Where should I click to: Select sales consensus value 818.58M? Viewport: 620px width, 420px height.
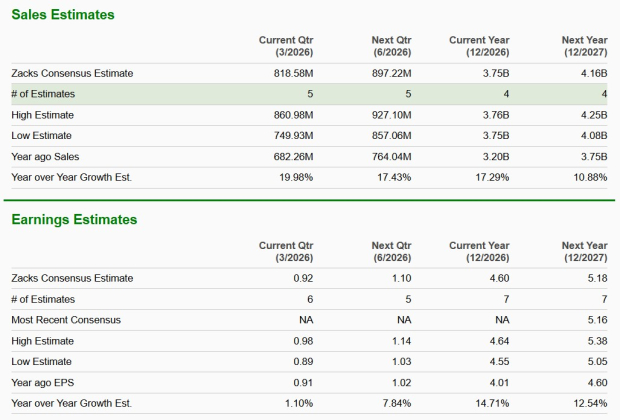click(293, 74)
